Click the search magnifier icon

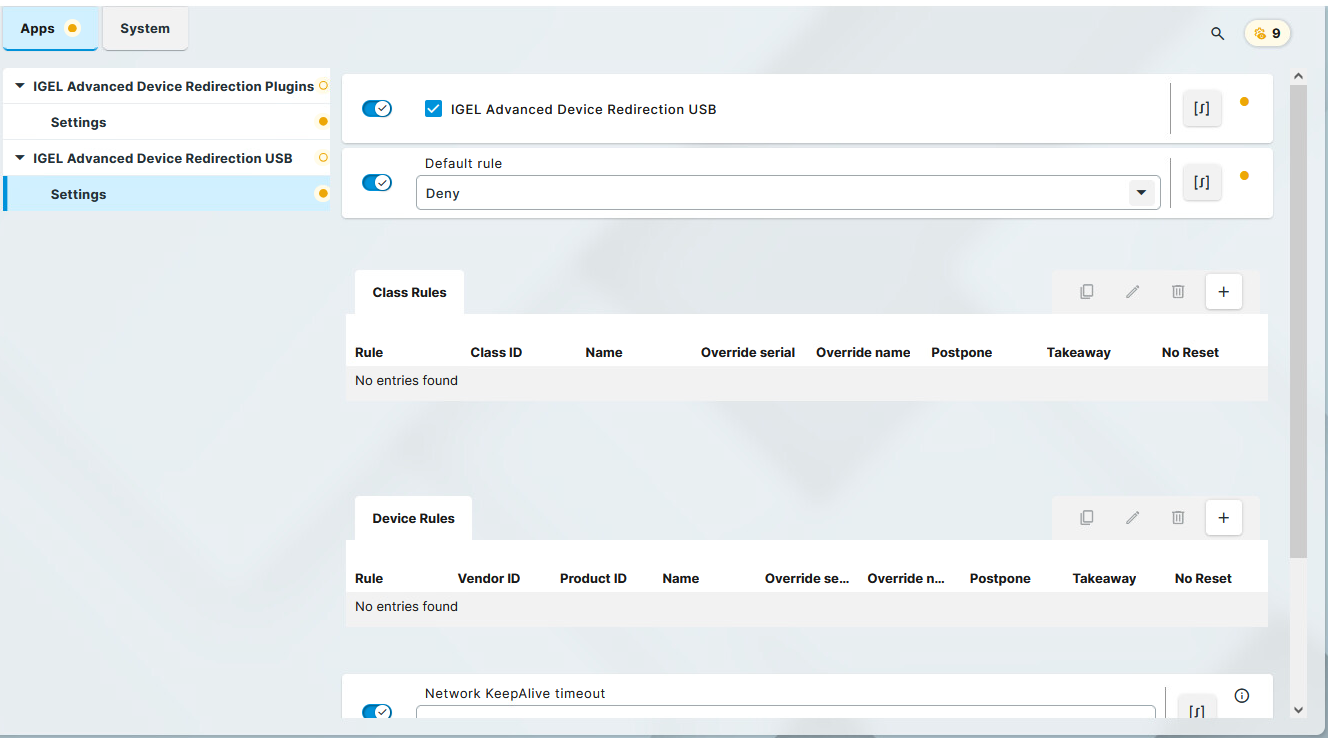pos(1217,33)
